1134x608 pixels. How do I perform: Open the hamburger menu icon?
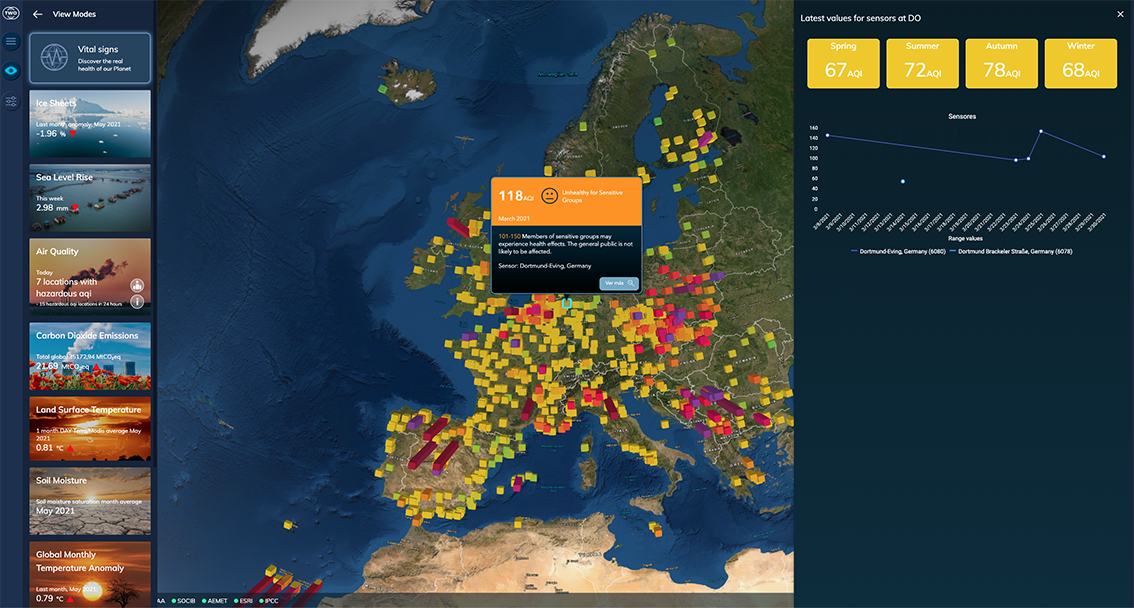pos(11,41)
